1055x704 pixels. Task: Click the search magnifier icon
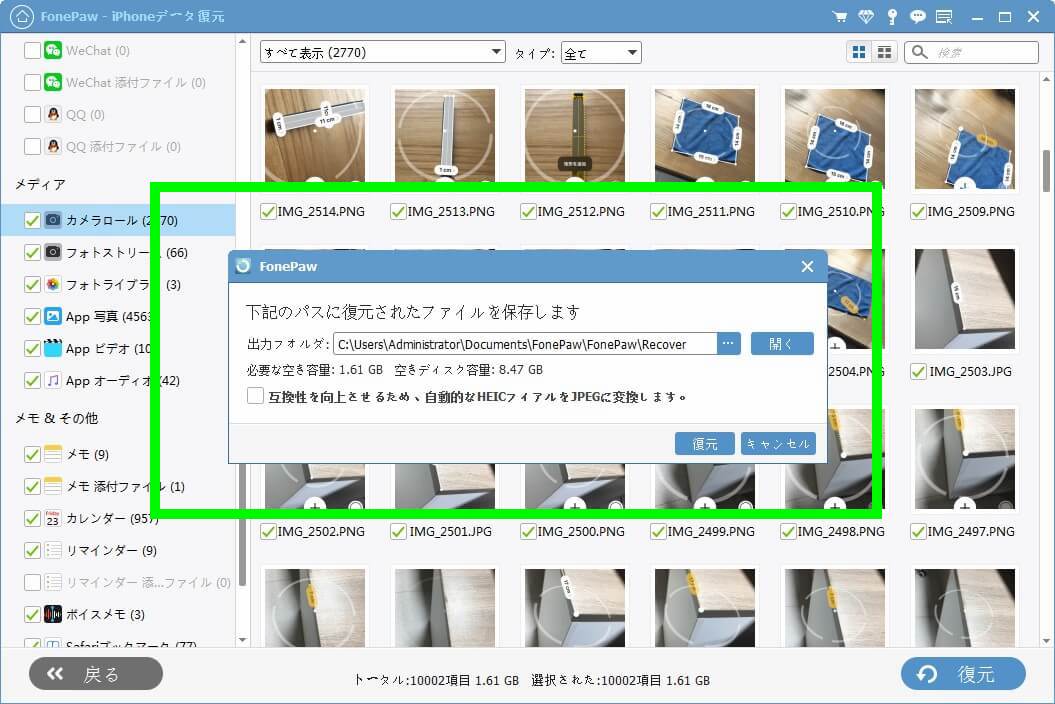[x=919, y=52]
